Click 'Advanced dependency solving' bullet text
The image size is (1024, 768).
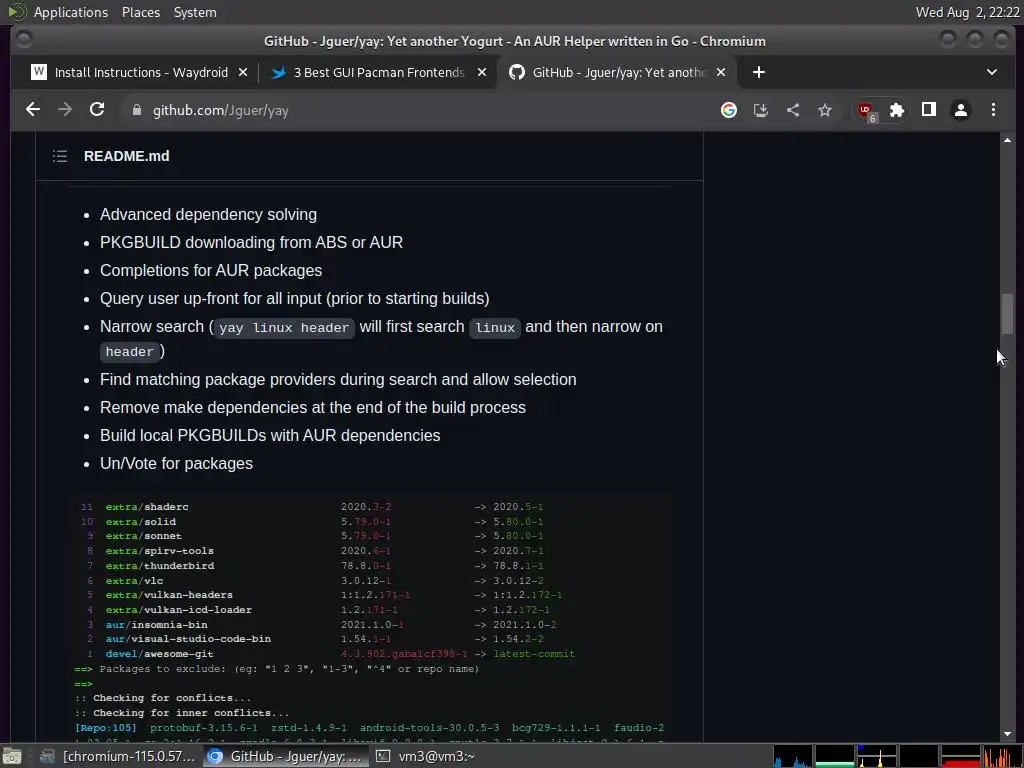click(x=208, y=215)
